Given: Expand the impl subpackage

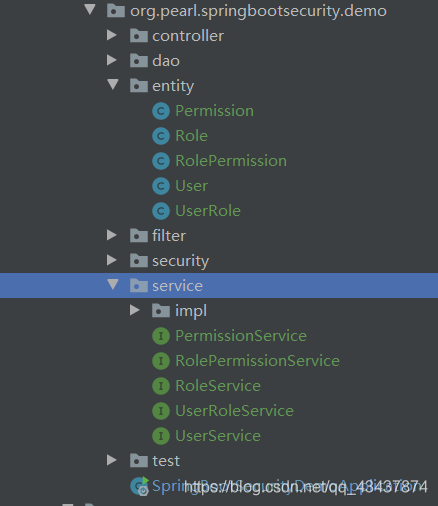Looking at the screenshot, I should click(x=135, y=310).
